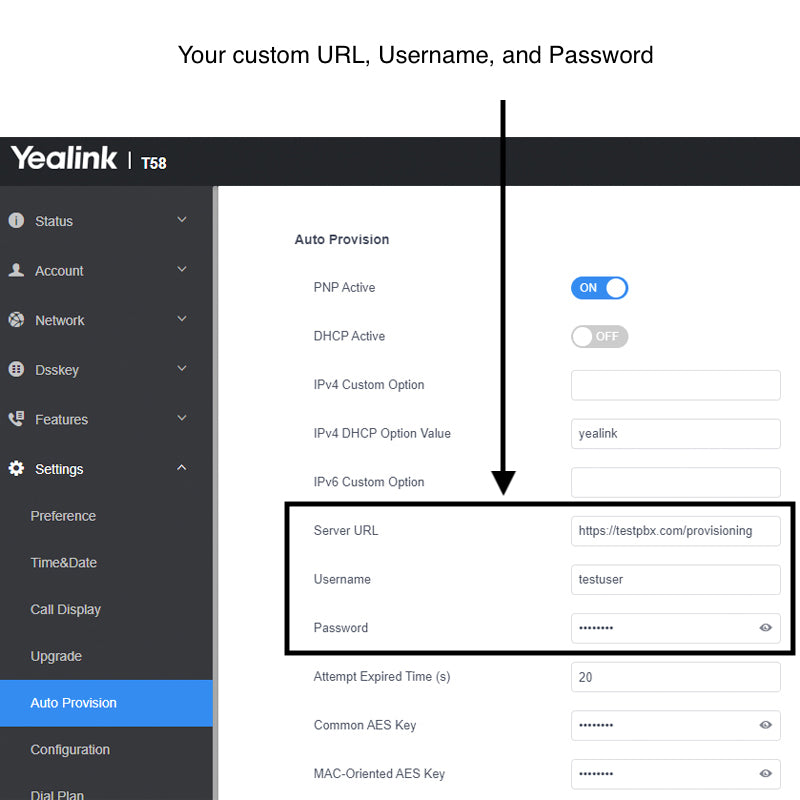Turn off the PNP Active switch
The image size is (800, 800).
(x=599, y=288)
